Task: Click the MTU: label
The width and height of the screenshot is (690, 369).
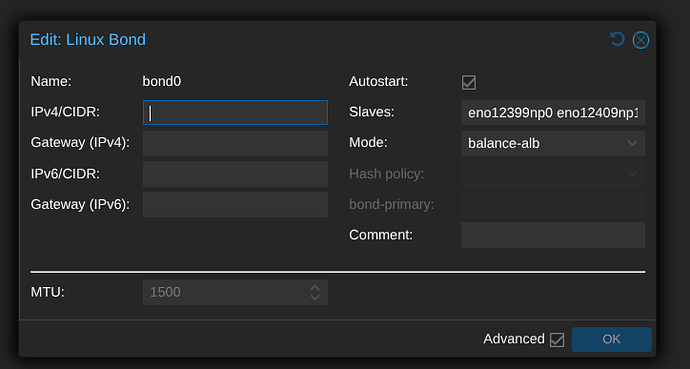Action: point(48,292)
